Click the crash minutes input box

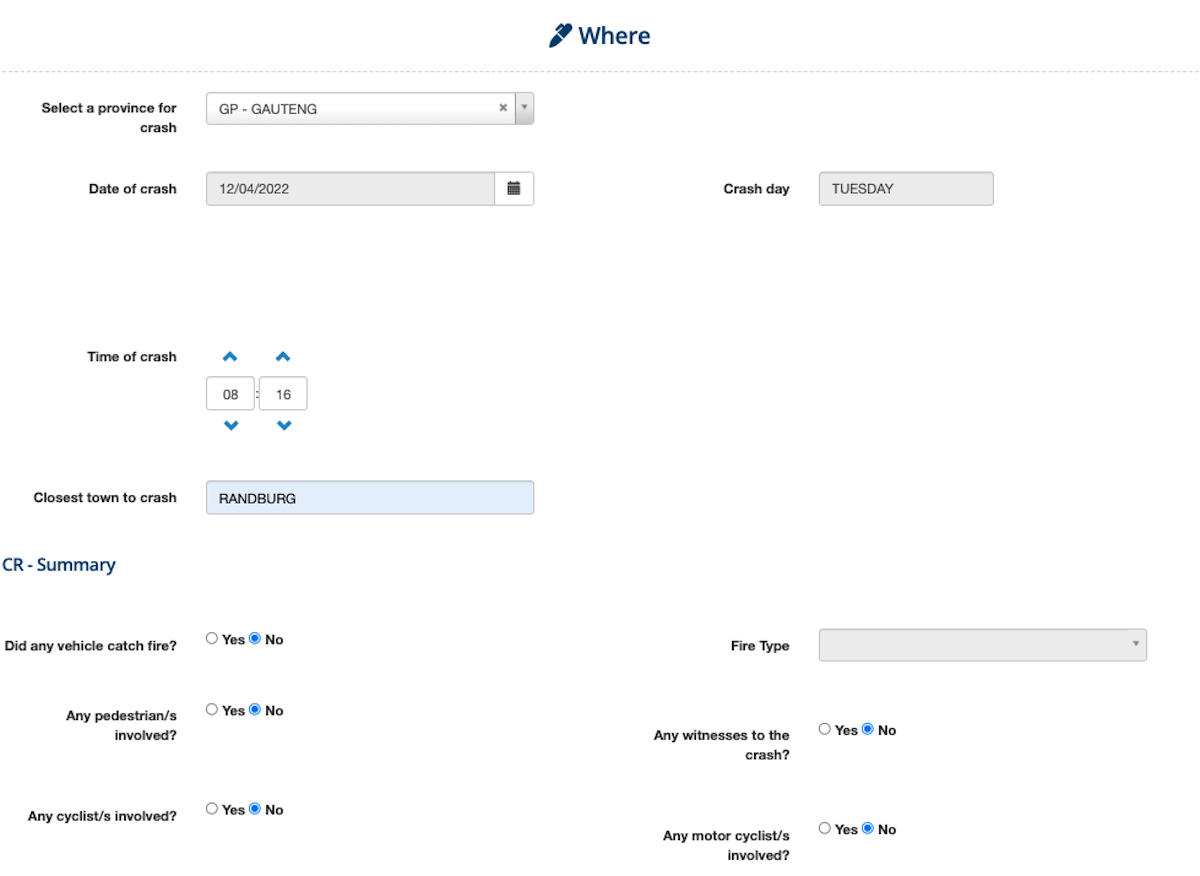coord(283,394)
